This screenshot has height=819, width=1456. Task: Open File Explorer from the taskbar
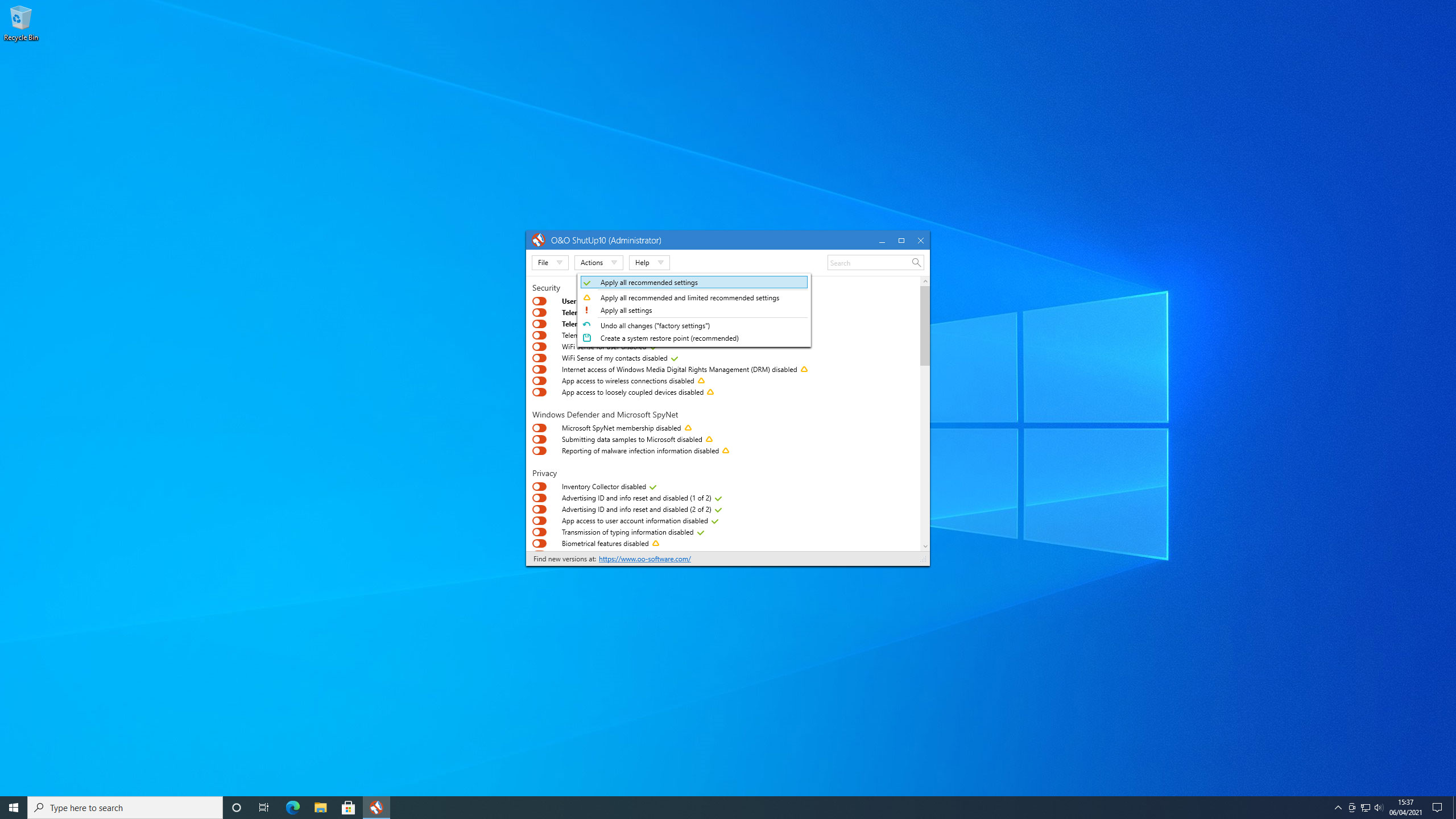(x=320, y=808)
